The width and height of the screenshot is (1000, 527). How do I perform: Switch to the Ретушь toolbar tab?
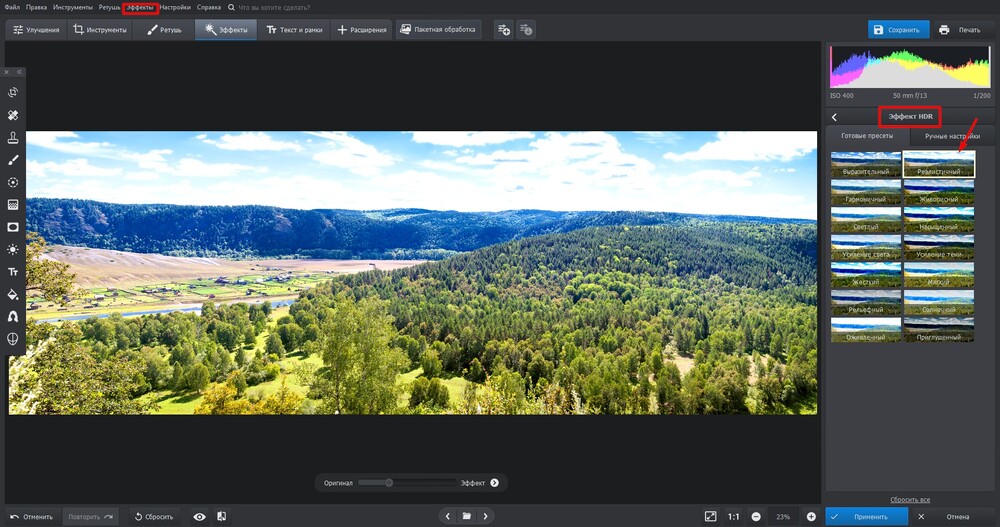164,30
